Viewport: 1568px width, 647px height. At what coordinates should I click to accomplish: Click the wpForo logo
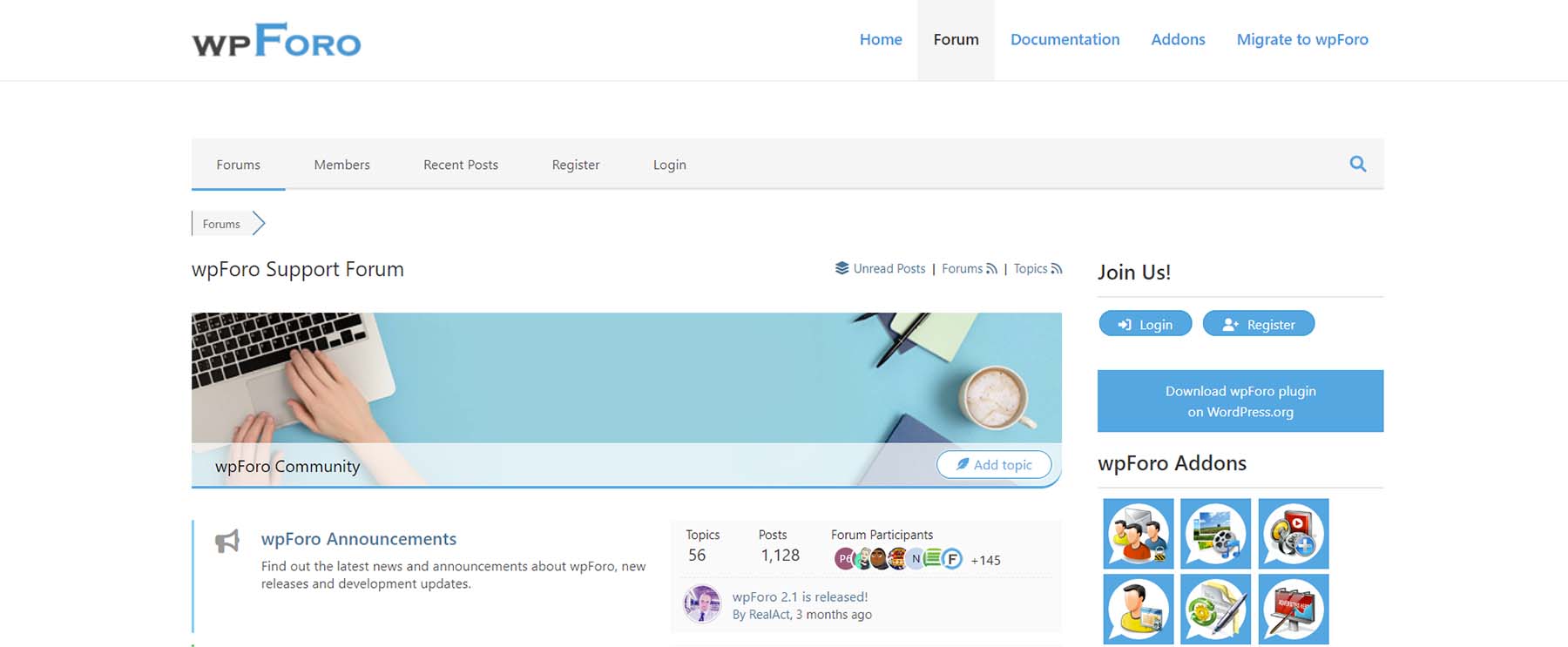(x=276, y=40)
